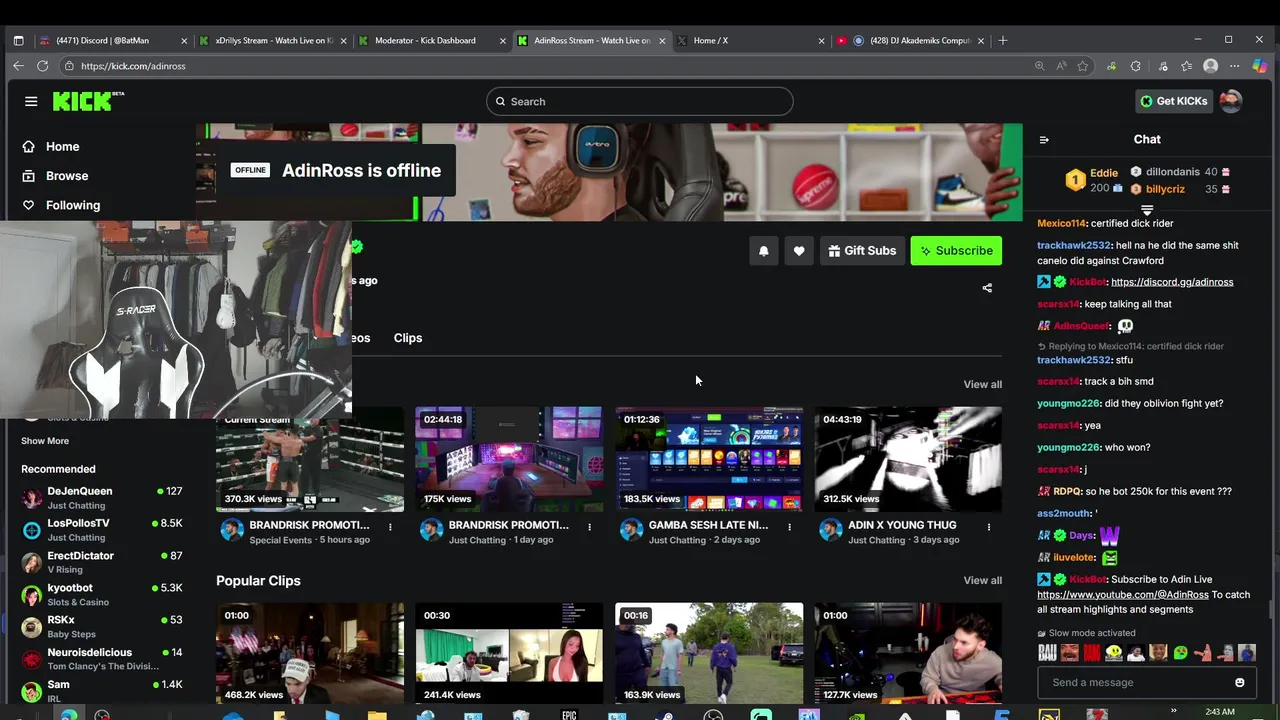Click the top gifter Eddie
The image size is (1280, 720).
pyautogui.click(x=1094, y=180)
